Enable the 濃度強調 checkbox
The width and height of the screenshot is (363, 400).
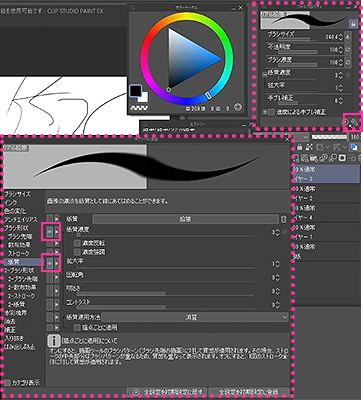pyautogui.click(x=77, y=252)
